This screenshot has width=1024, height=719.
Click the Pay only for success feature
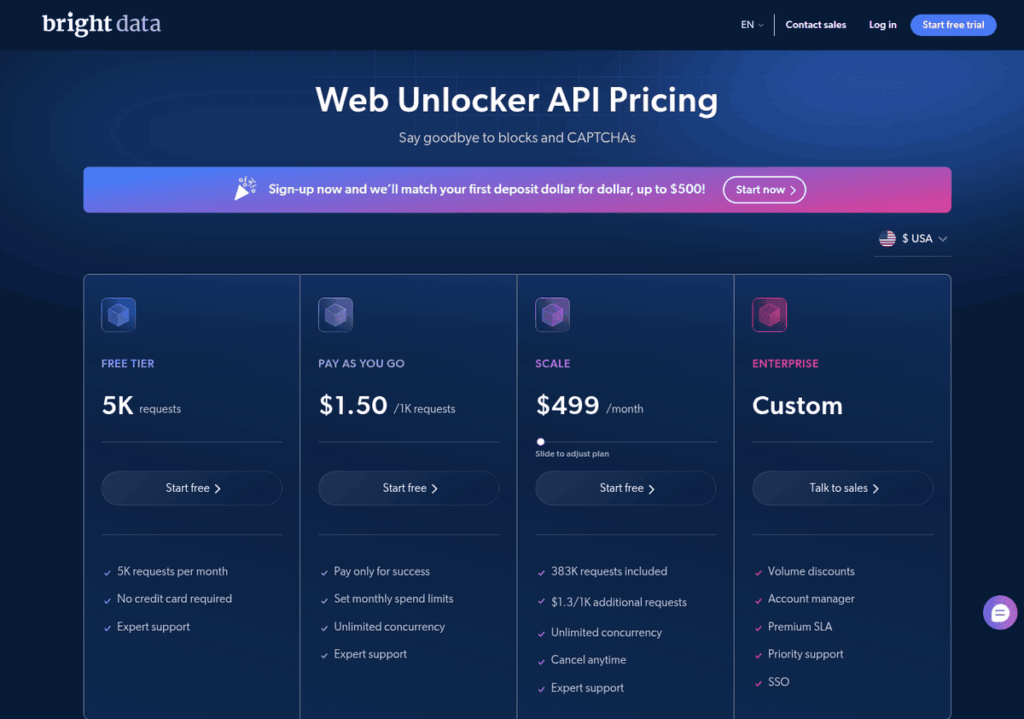(x=382, y=571)
